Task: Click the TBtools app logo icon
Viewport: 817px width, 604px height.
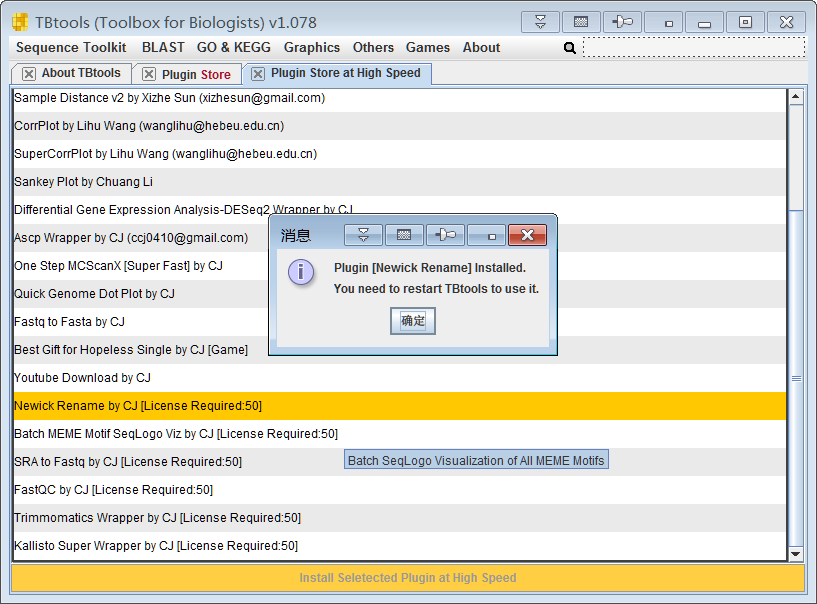Action: 20,22
